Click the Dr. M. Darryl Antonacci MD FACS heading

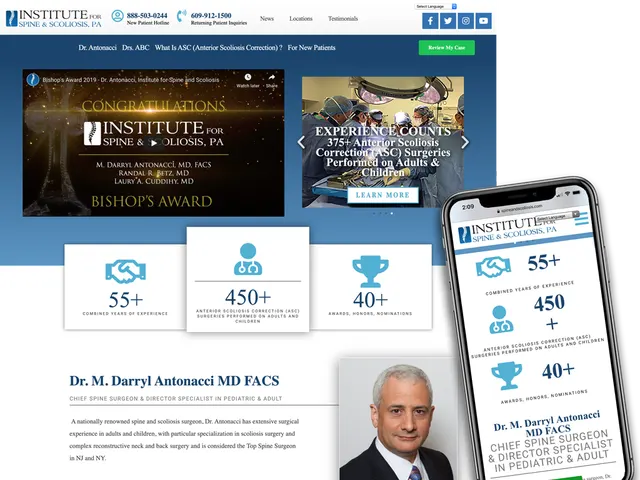174,380
